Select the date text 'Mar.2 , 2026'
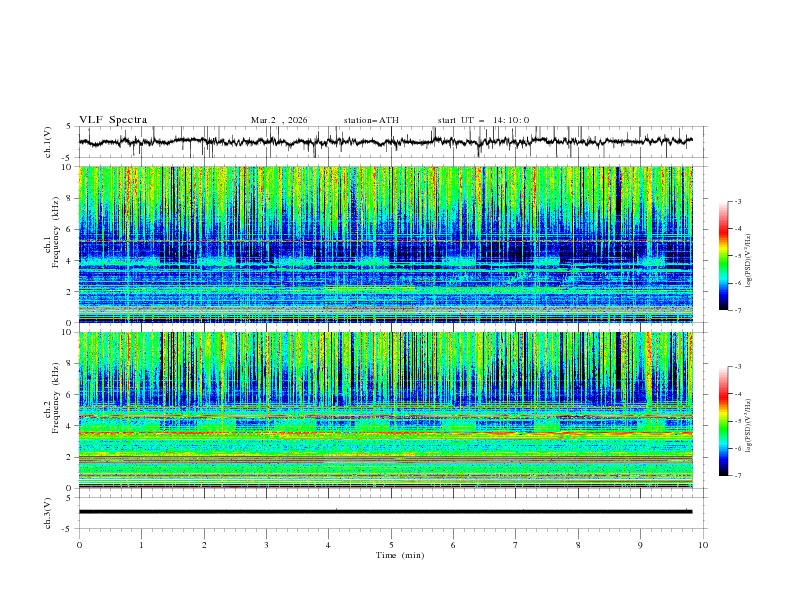Viewport: 792px width, 612px height. (279, 120)
